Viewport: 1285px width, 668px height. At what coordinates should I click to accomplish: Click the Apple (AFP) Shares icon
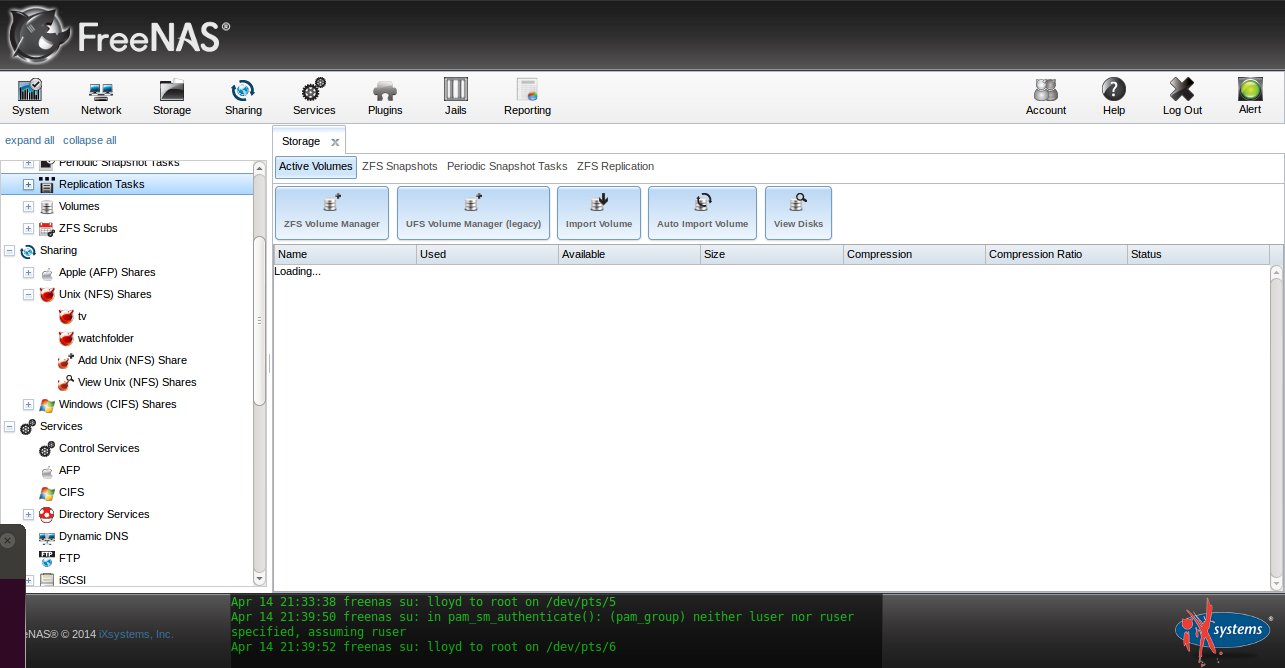[x=47, y=272]
